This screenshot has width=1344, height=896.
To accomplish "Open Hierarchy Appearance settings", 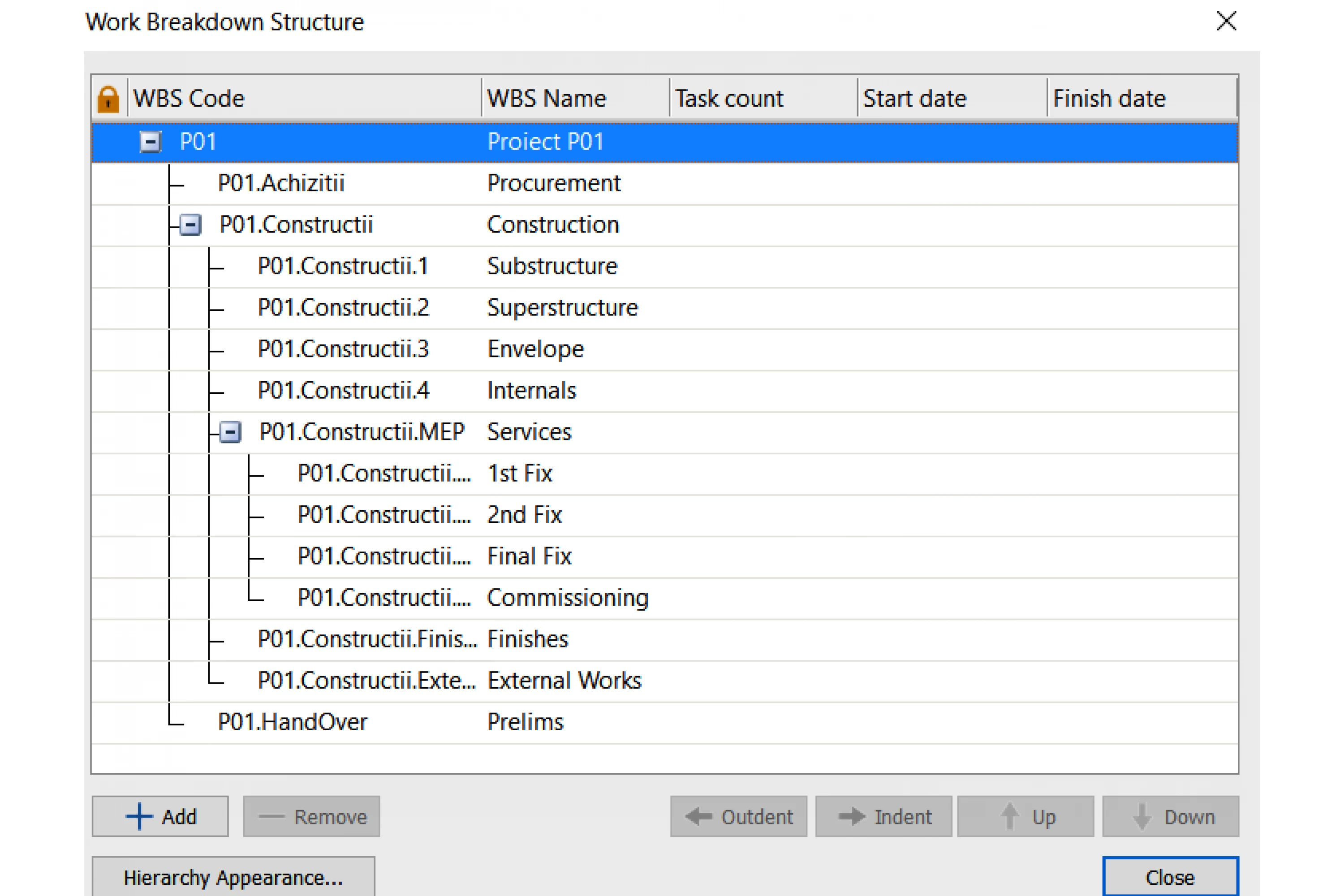I will pyautogui.click(x=233, y=877).
